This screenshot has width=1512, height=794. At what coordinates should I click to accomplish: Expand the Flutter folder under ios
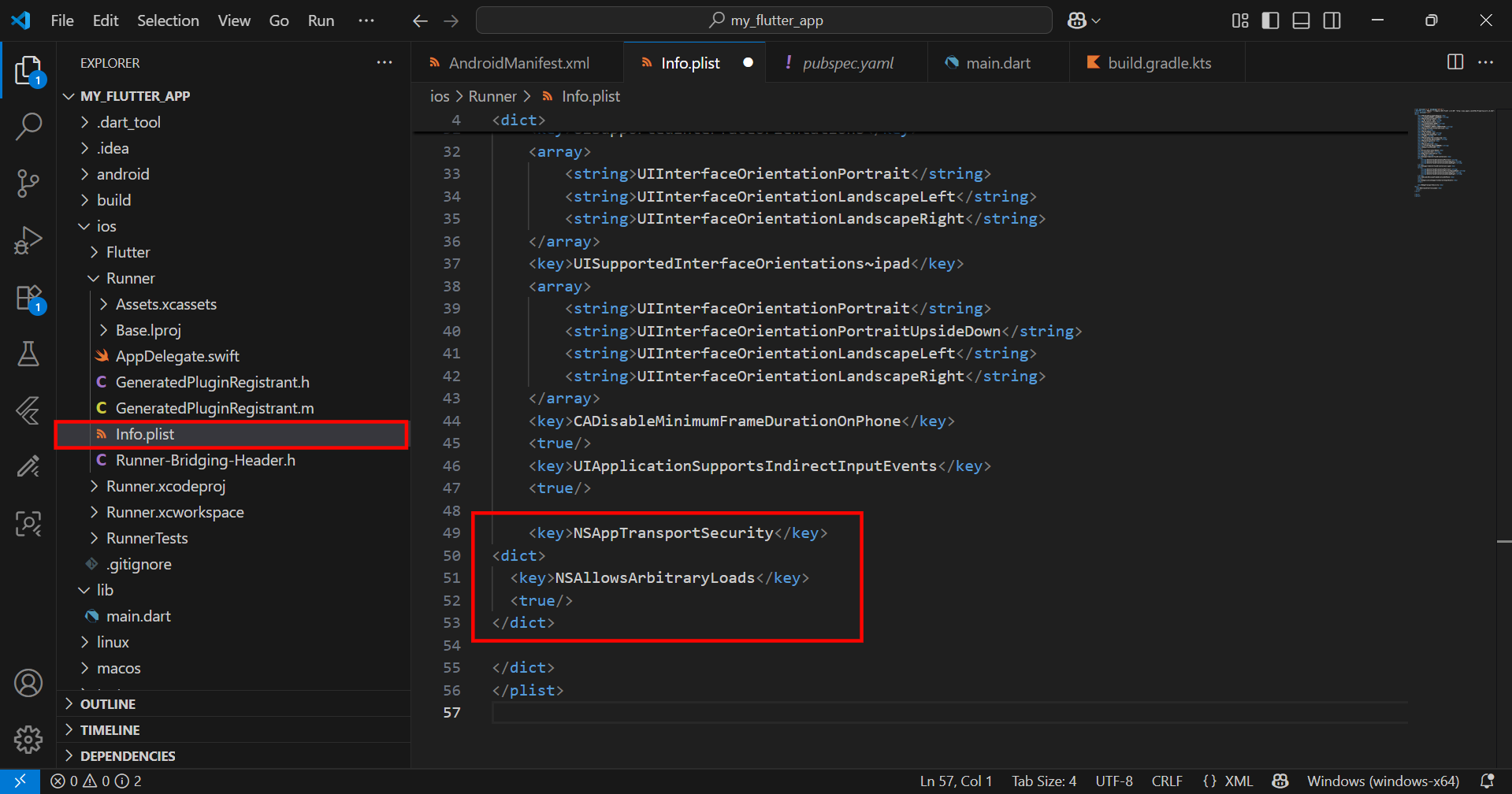[x=233, y=252]
